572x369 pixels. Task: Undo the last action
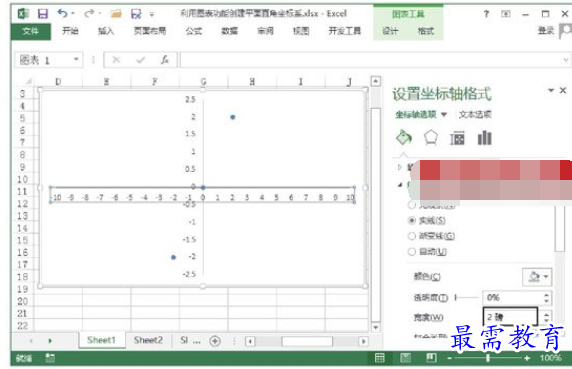coord(62,13)
